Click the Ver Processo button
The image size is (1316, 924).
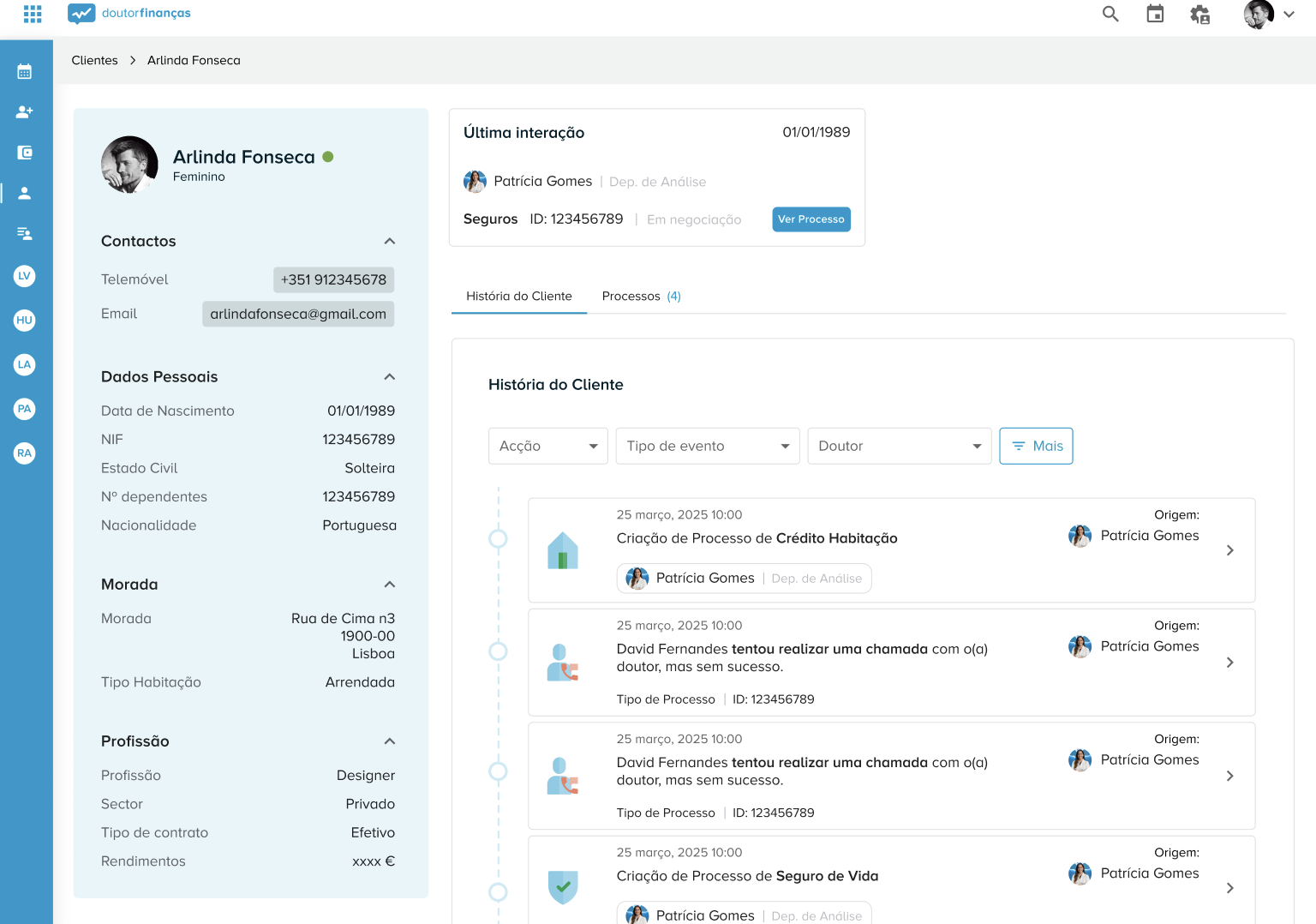(811, 219)
